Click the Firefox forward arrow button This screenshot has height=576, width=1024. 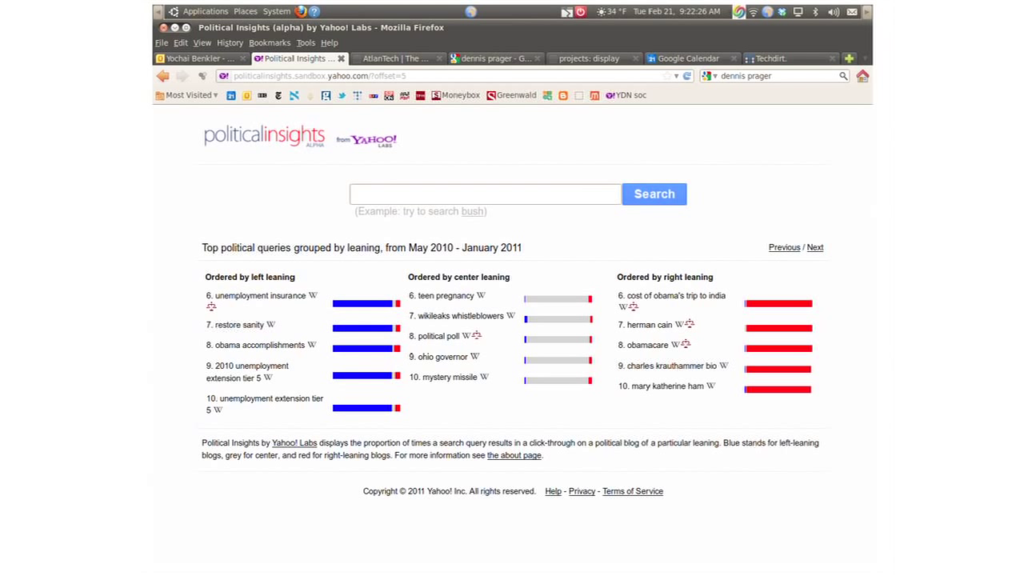point(182,76)
